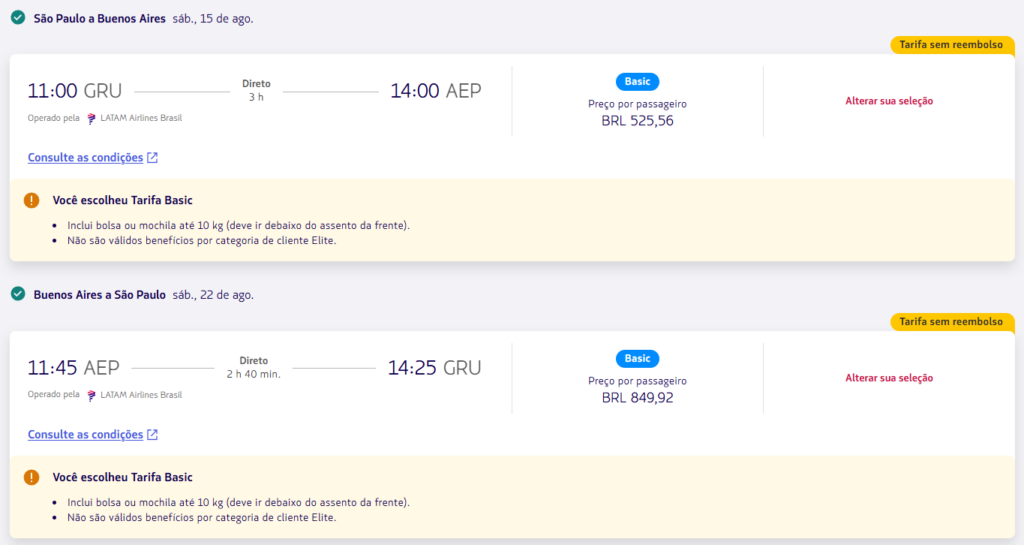Click the BRL 525,56 price
Screen dimensions: 1024x545
coord(637,121)
